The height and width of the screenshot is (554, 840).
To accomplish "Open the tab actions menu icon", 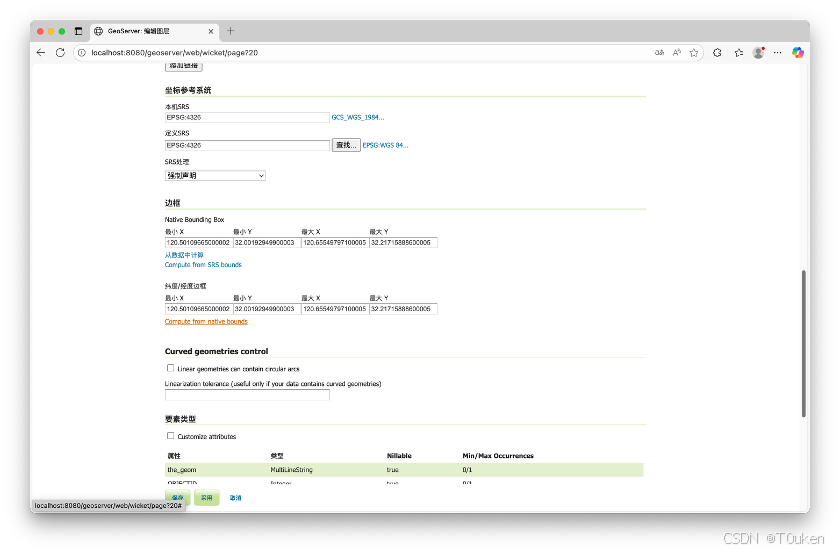I will [78, 31].
